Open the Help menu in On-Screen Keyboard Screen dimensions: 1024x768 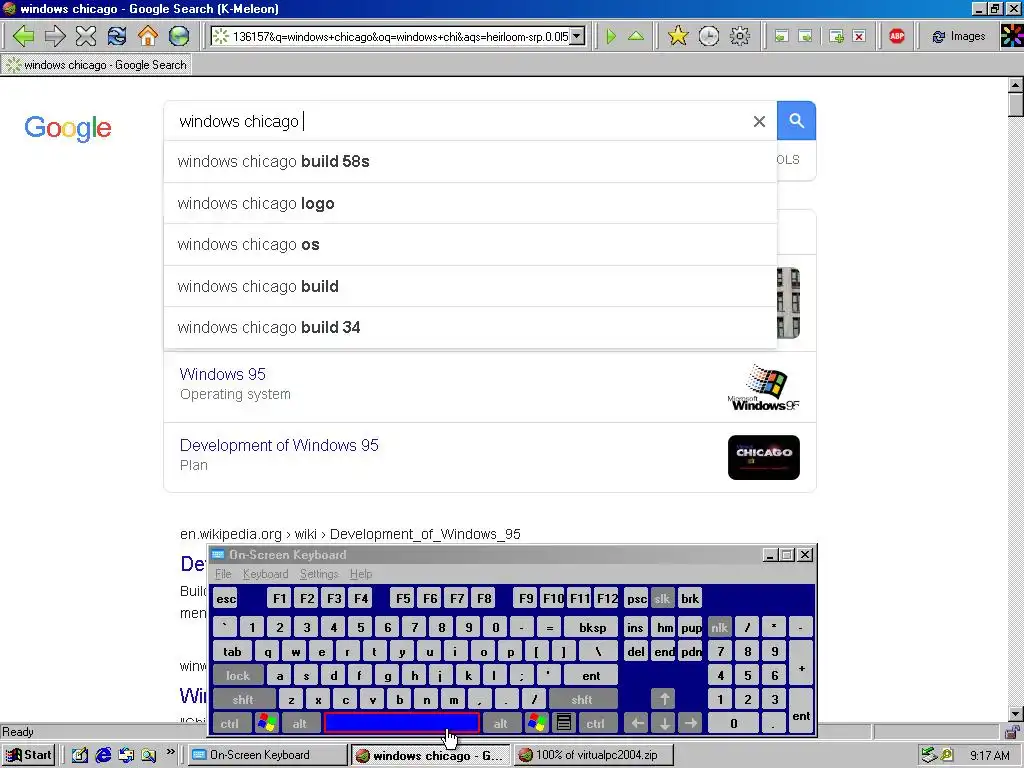point(360,574)
